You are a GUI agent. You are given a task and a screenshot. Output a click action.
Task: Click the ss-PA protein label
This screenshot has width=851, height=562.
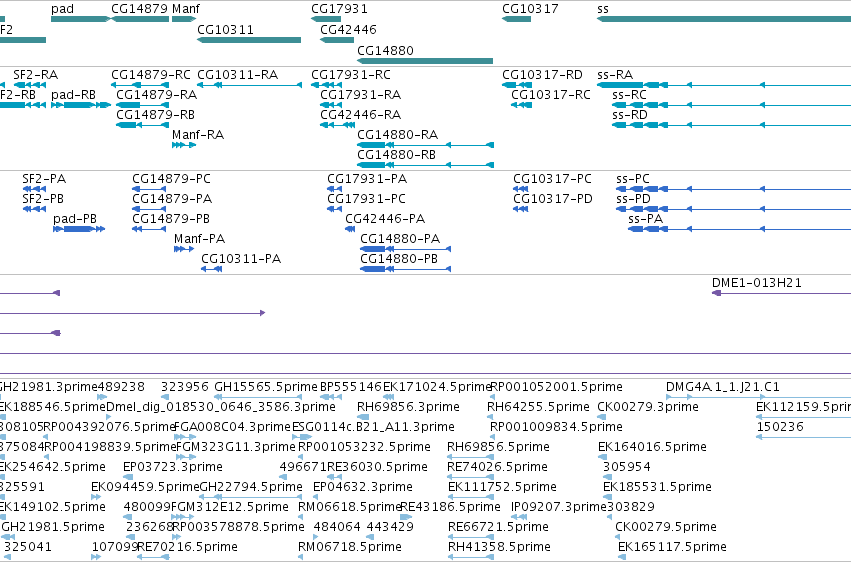coord(645,219)
